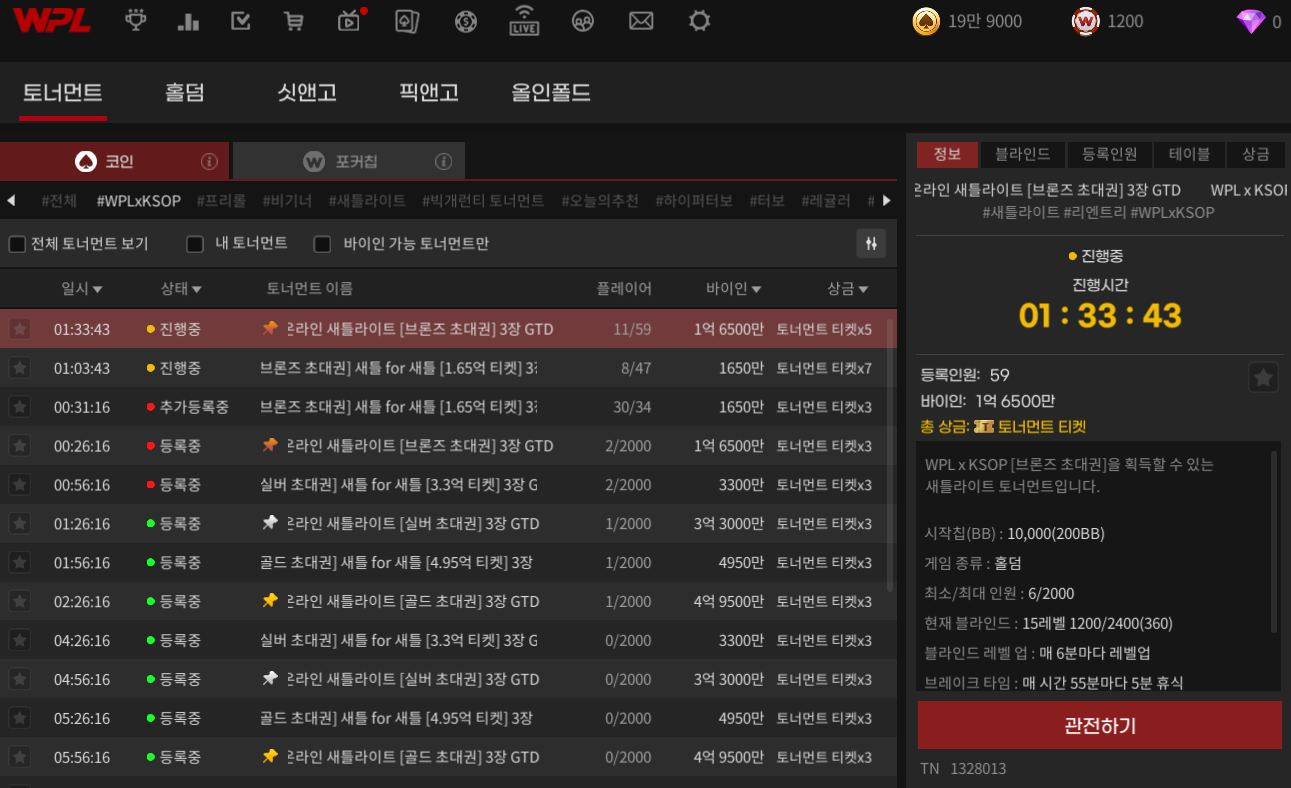Click the 관전하기 button

[x=1099, y=725]
